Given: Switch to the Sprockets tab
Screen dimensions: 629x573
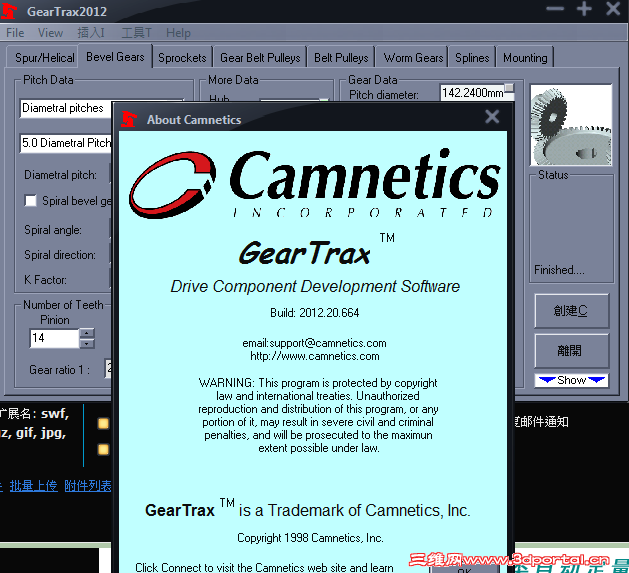Looking at the screenshot, I should point(182,58).
